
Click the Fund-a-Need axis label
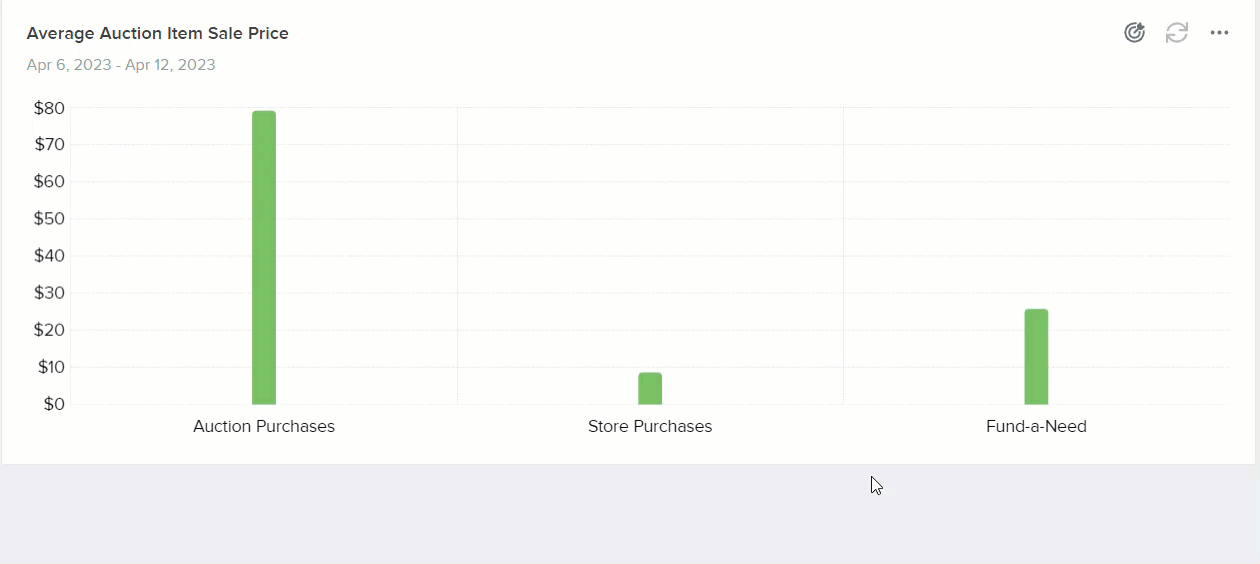click(1036, 426)
